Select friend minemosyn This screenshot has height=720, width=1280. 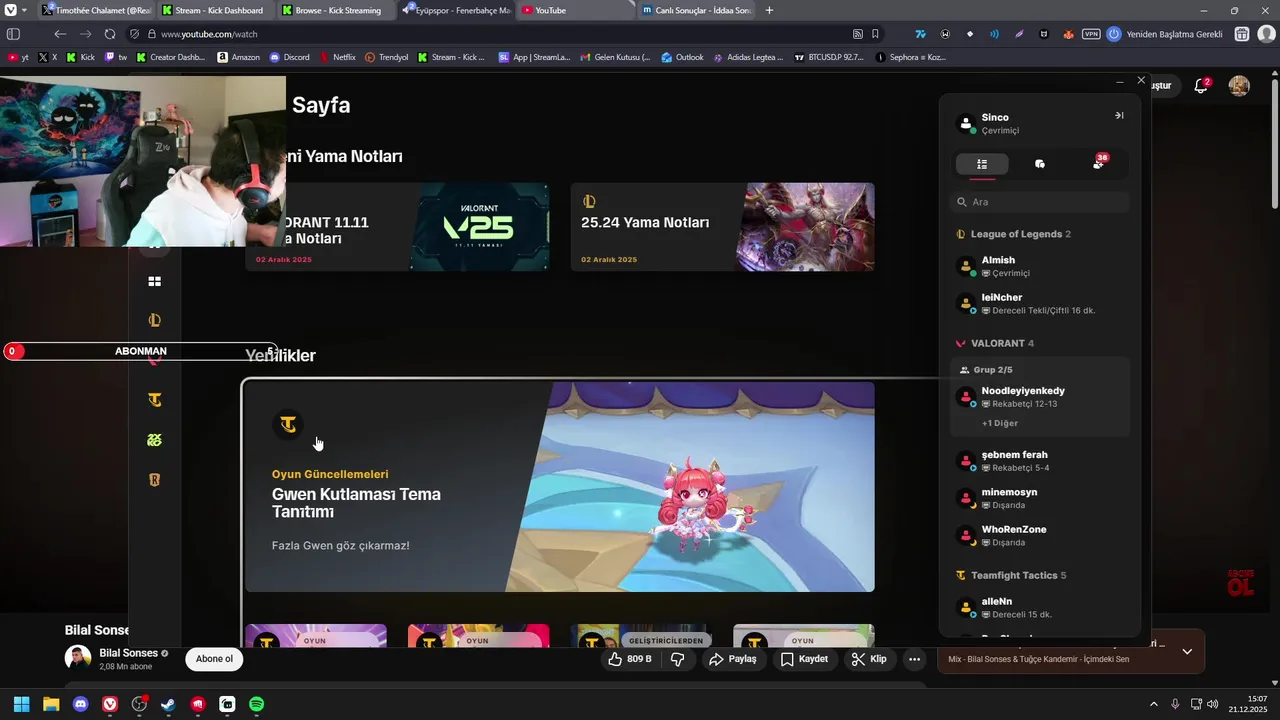1040,498
